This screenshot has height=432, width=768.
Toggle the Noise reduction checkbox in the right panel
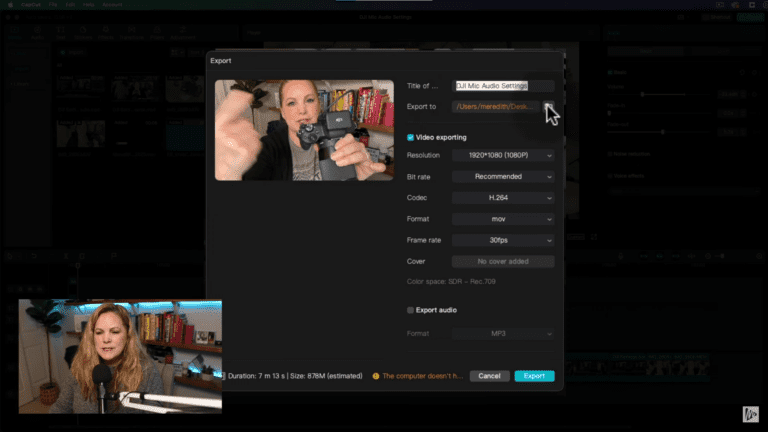pyautogui.click(x=611, y=153)
